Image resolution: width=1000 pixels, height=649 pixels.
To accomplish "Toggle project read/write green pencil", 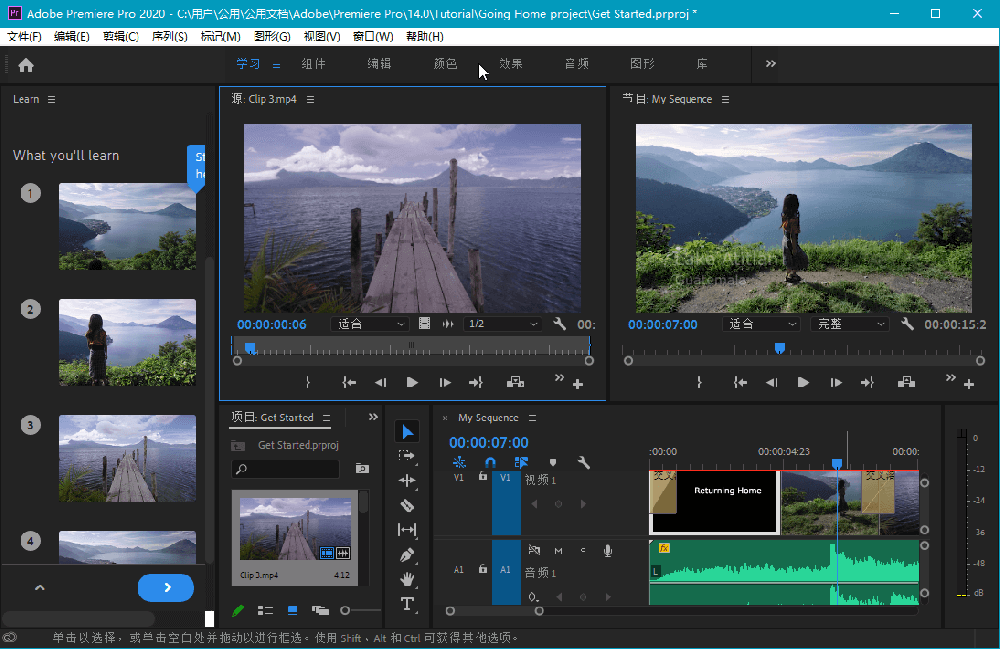I will (x=238, y=611).
